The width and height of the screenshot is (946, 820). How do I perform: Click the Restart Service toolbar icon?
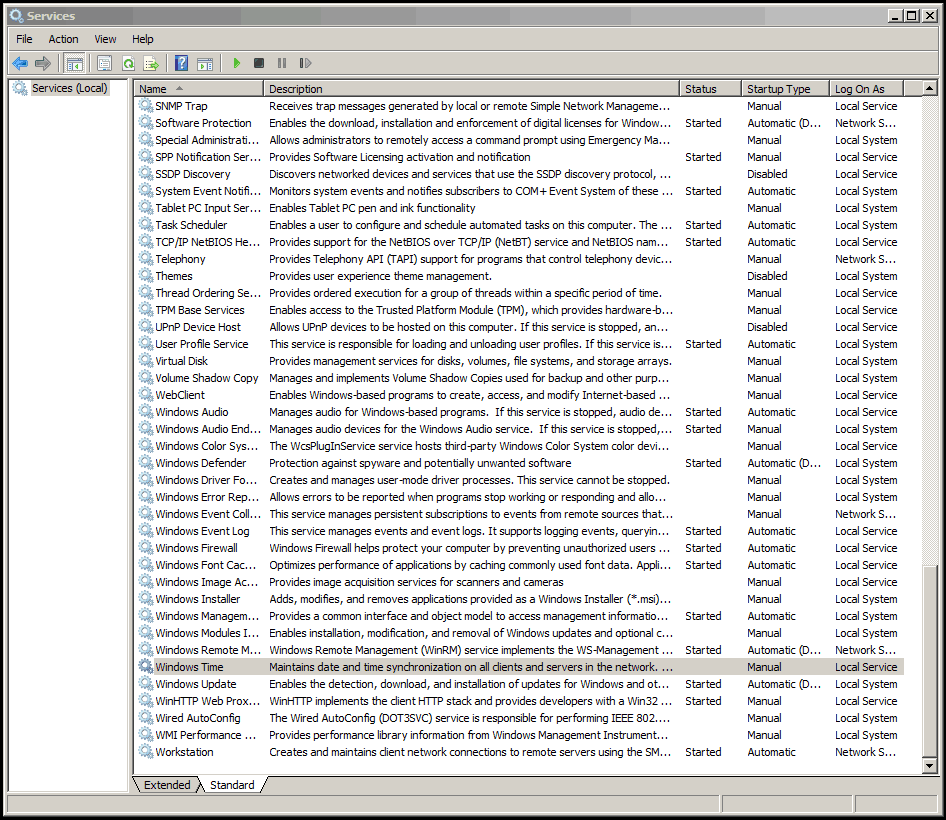[x=305, y=63]
